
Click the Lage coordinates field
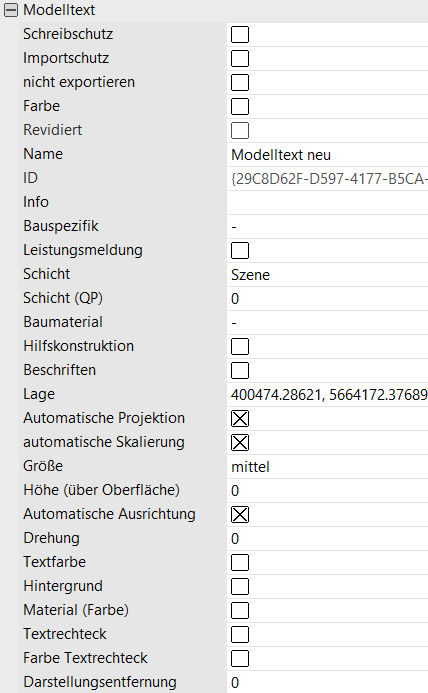327,394
